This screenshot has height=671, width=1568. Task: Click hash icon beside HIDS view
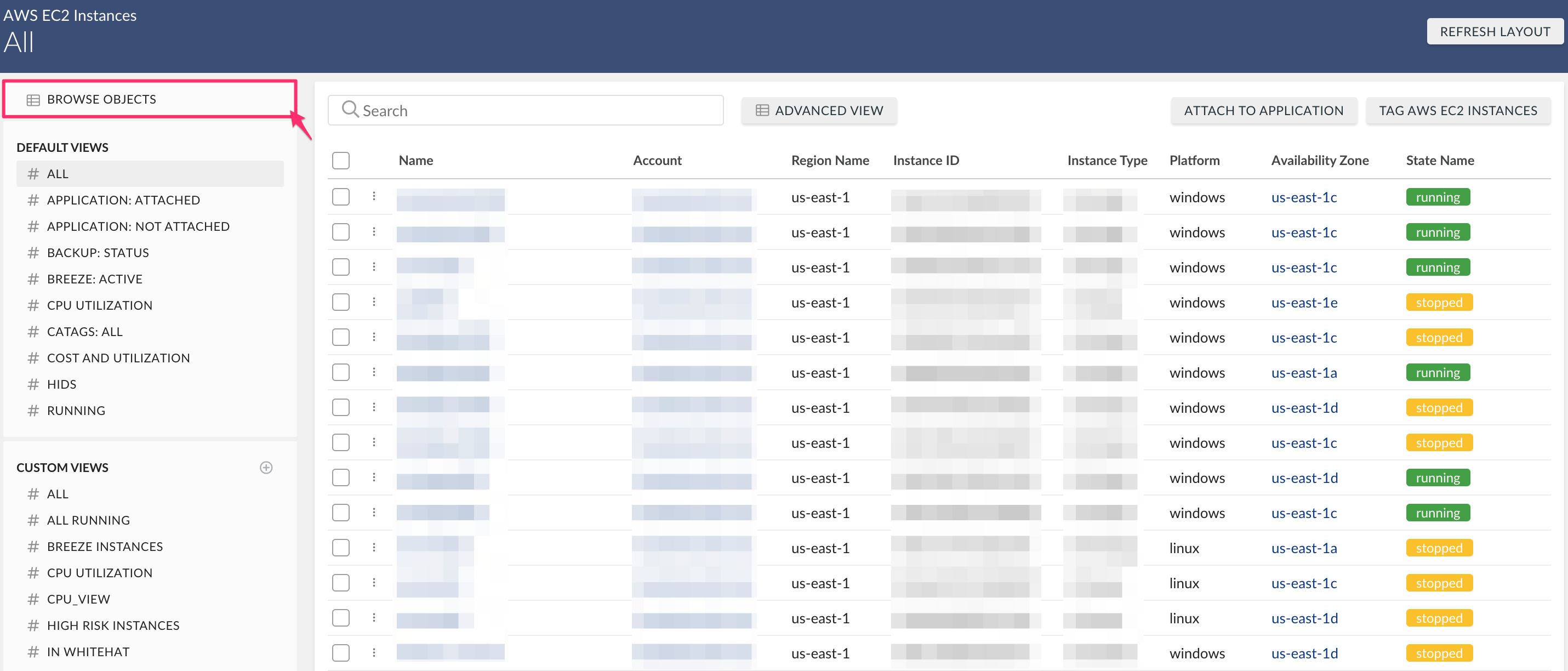tap(33, 384)
